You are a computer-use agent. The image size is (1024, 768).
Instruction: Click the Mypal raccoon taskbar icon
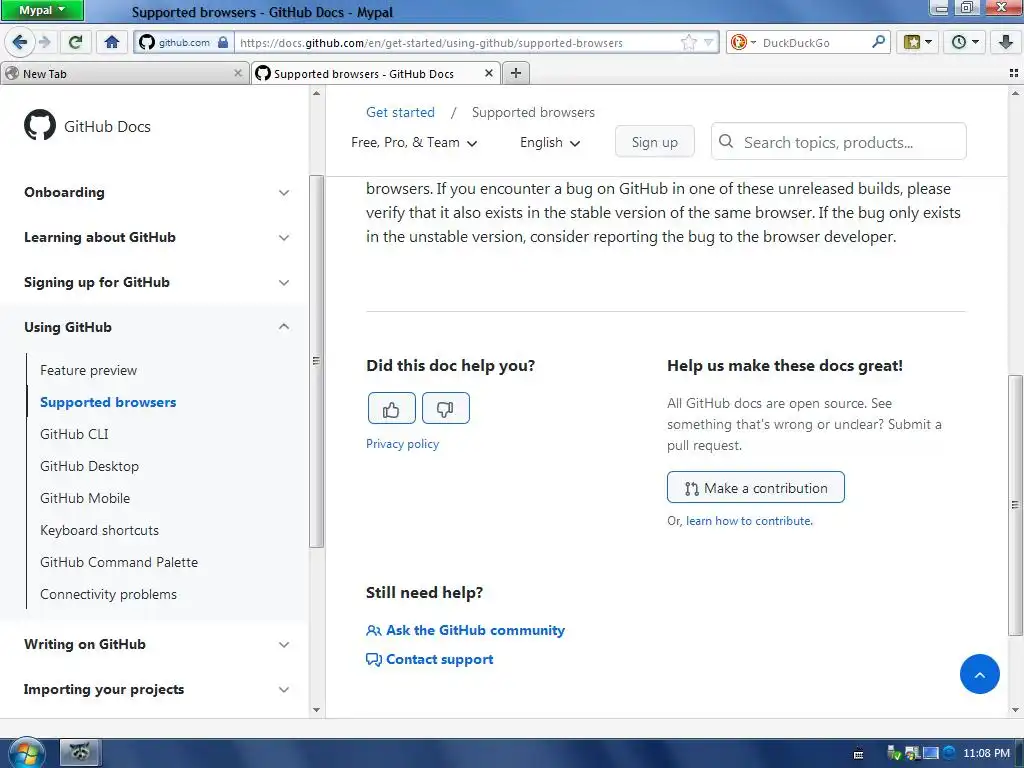click(x=80, y=752)
